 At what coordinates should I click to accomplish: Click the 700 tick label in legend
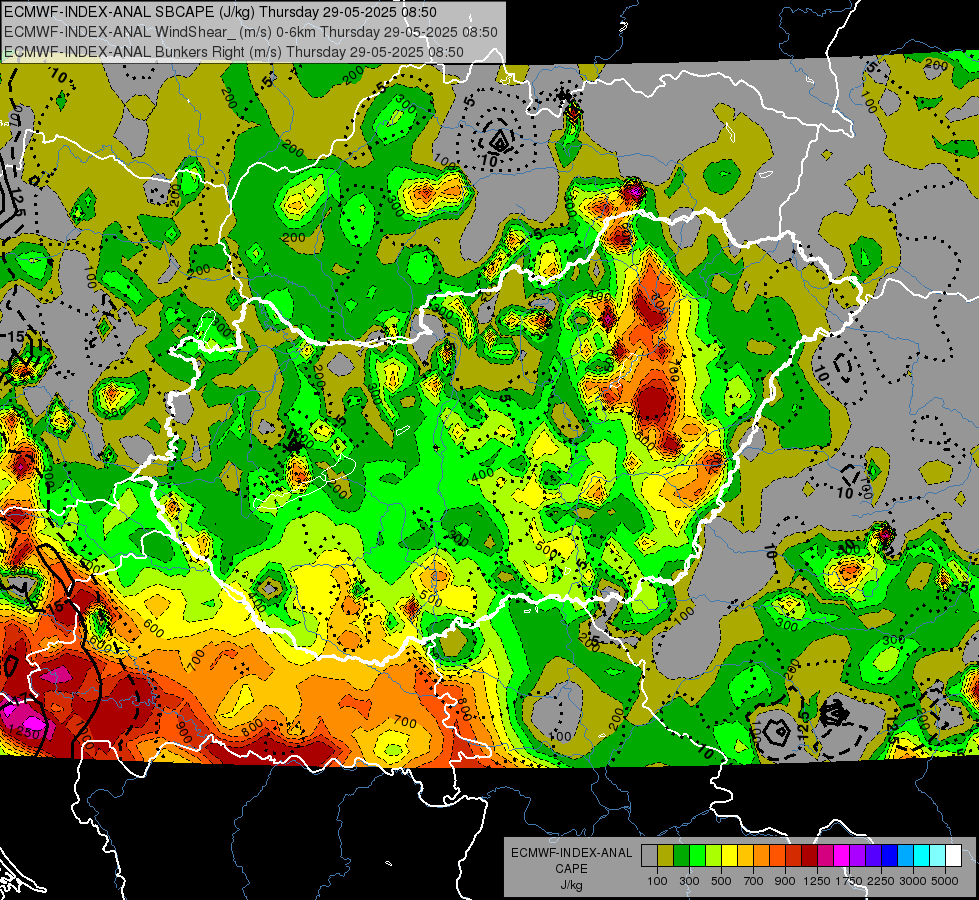[754, 881]
